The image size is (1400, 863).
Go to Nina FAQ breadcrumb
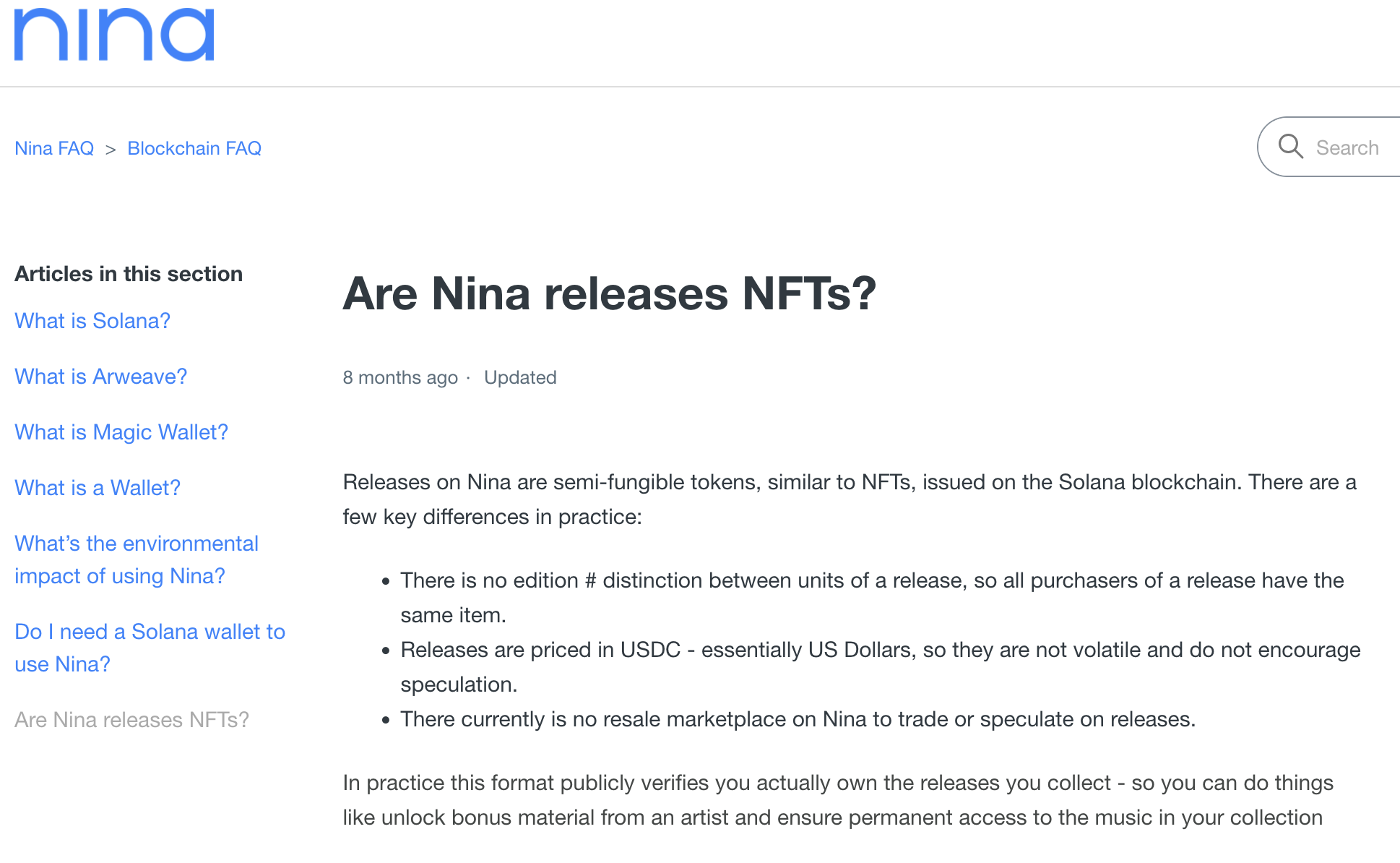[x=54, y=148]
